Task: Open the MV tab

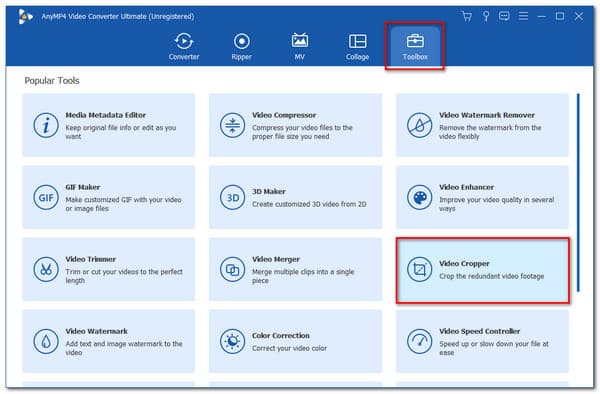Action: pyautogui.click(x=300, y=46)
